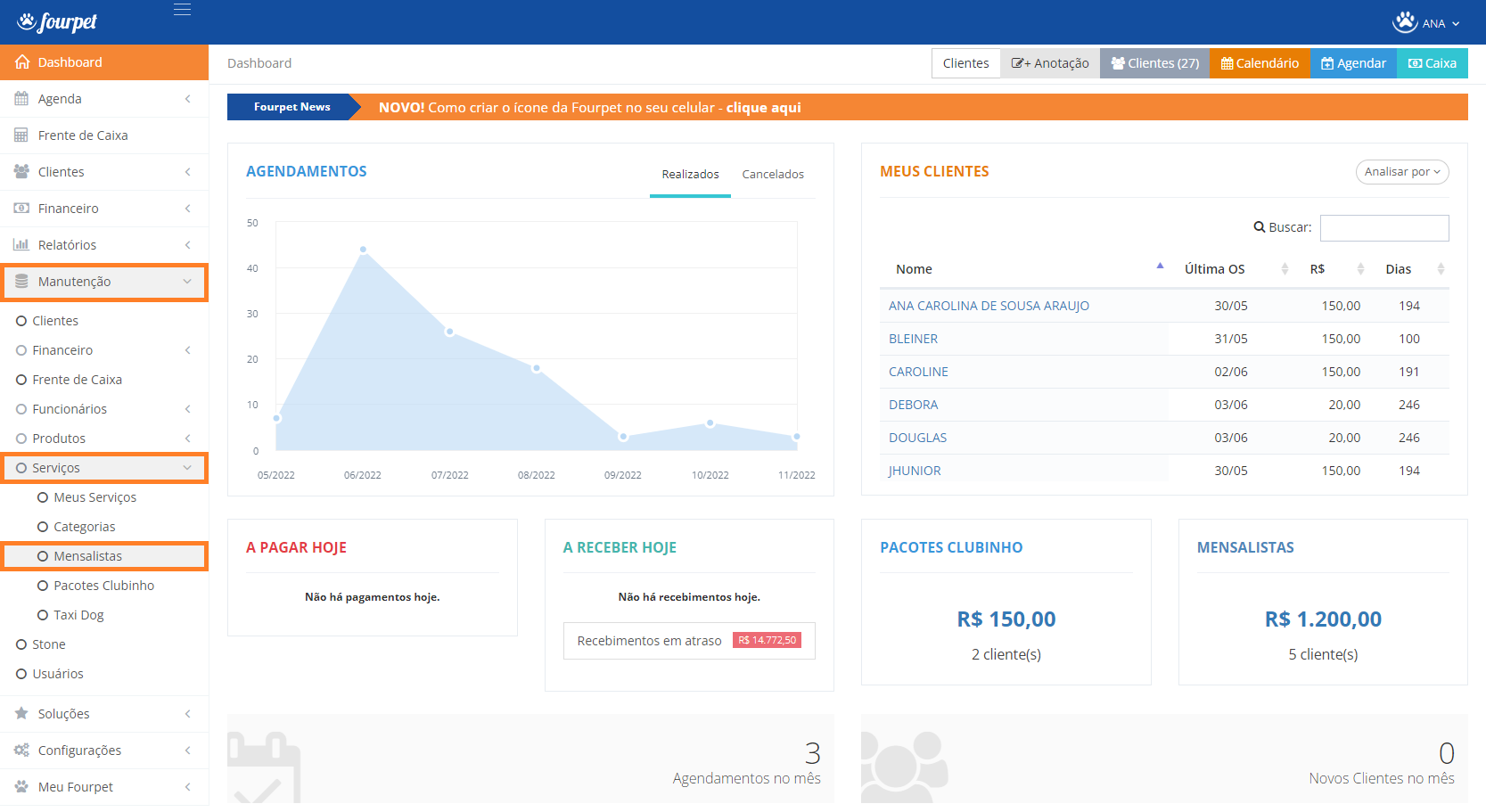The width and height of the screenshot is (1486, 812).
Task: Click the Fourpet News label
Action: coord(291,107)
